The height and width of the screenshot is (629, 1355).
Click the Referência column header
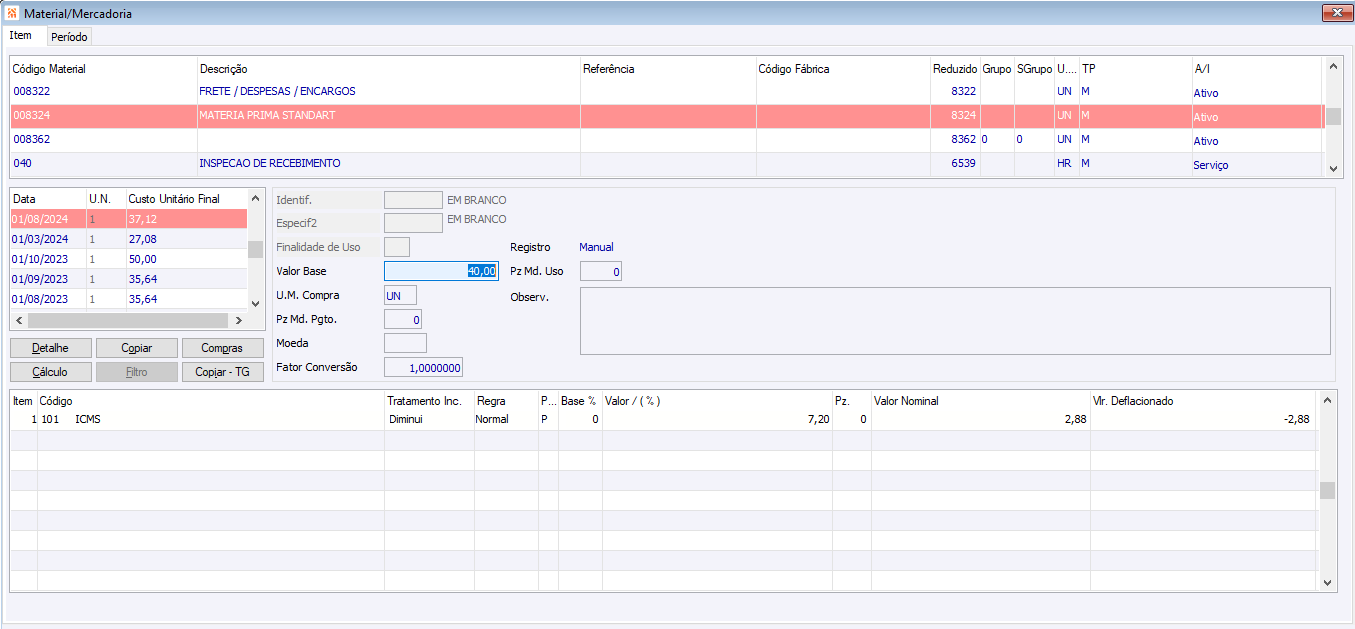point(668,69)
